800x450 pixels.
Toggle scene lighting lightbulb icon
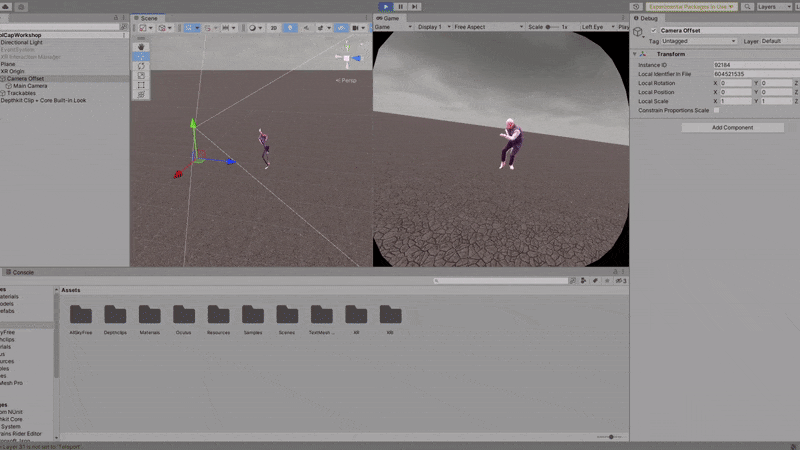288,28
